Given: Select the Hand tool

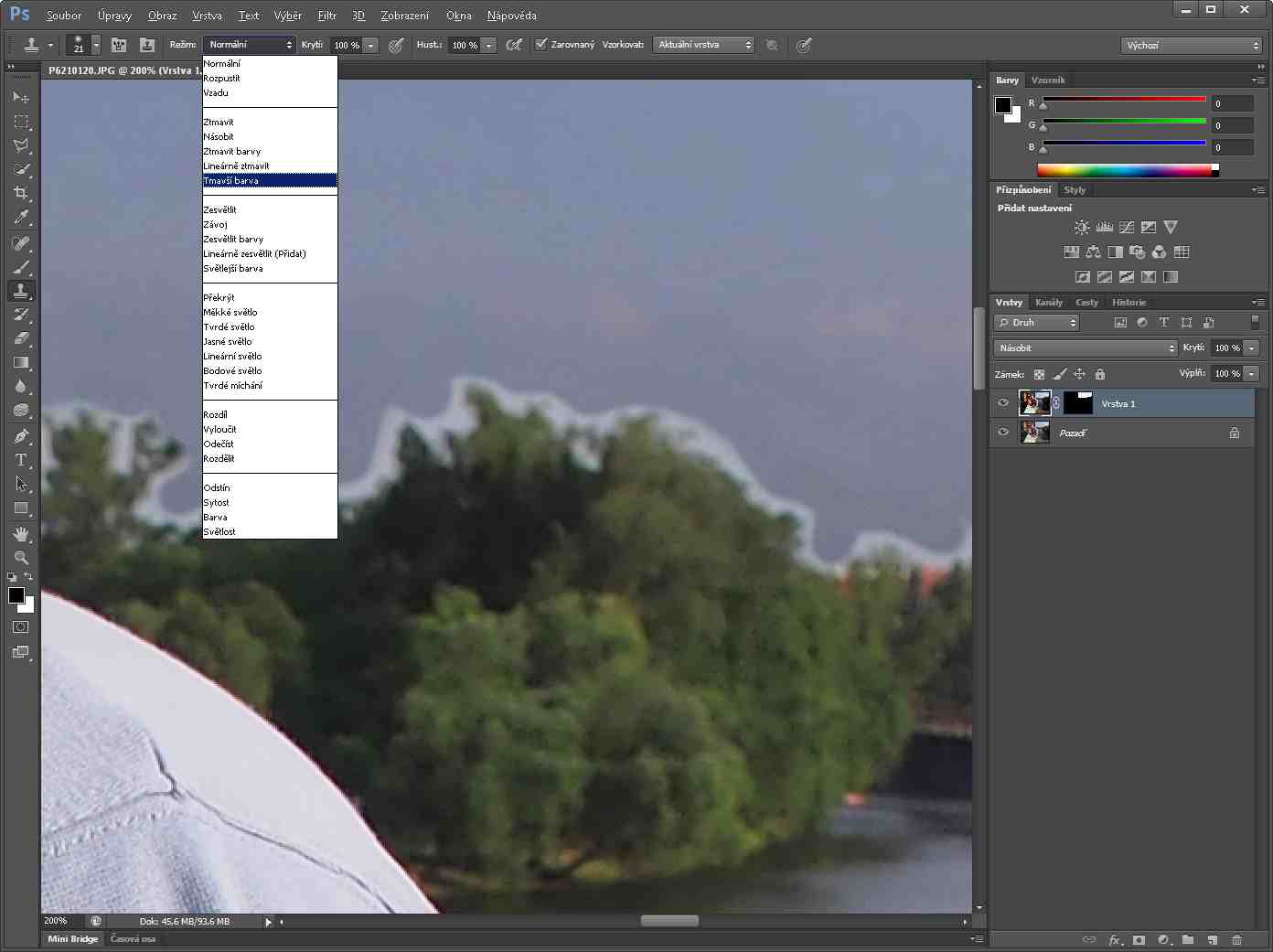Looking at the screenshot, I should 20,534.
